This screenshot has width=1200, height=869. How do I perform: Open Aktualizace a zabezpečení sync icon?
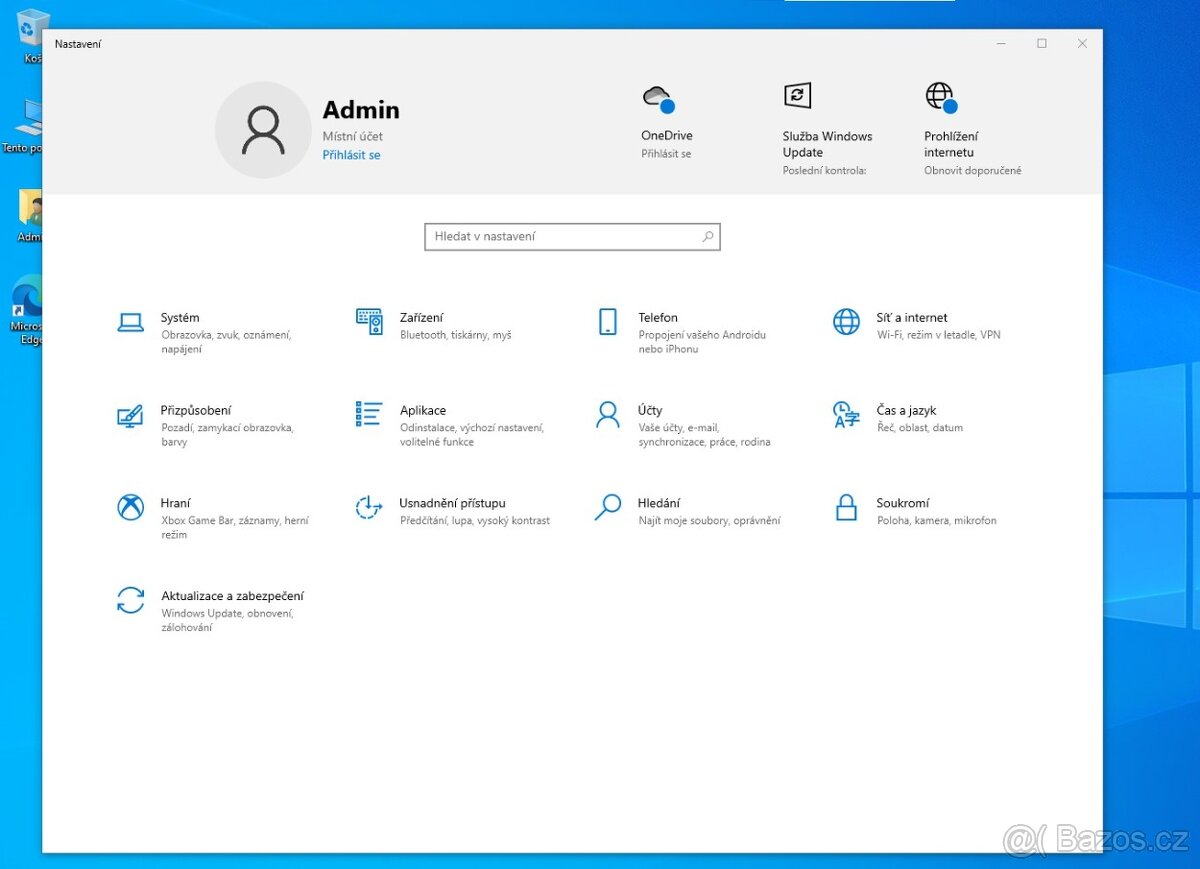pyautogui.click(x=131, y=600)
